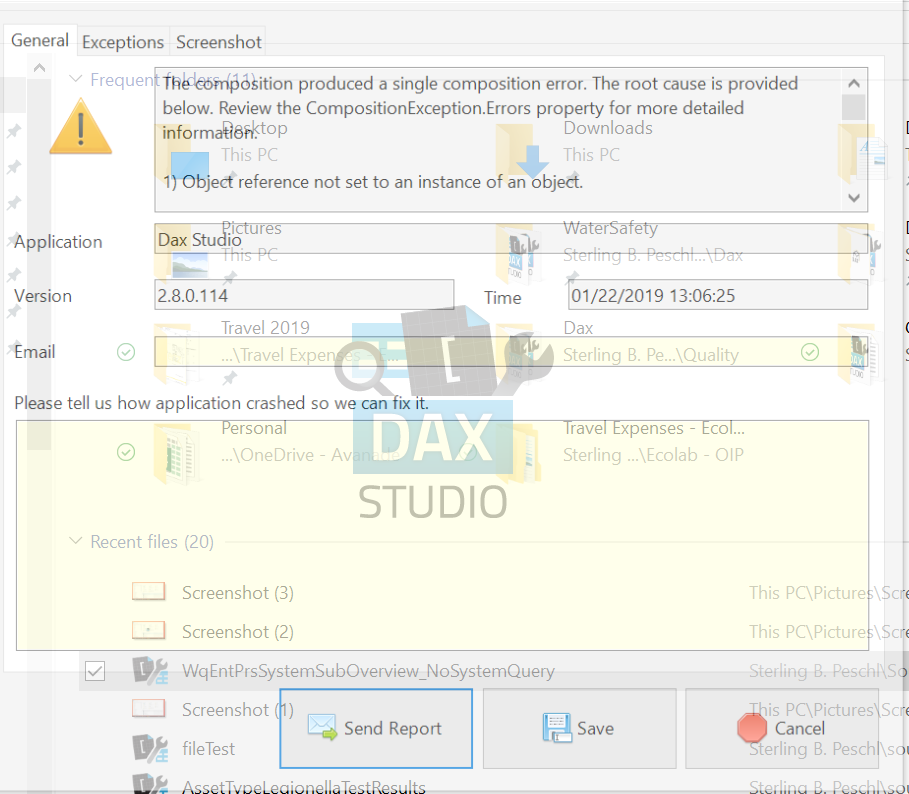Open the WqEntPrsSystemSubOverview_NoSystemQuery DAX file icon

(148, 671)
